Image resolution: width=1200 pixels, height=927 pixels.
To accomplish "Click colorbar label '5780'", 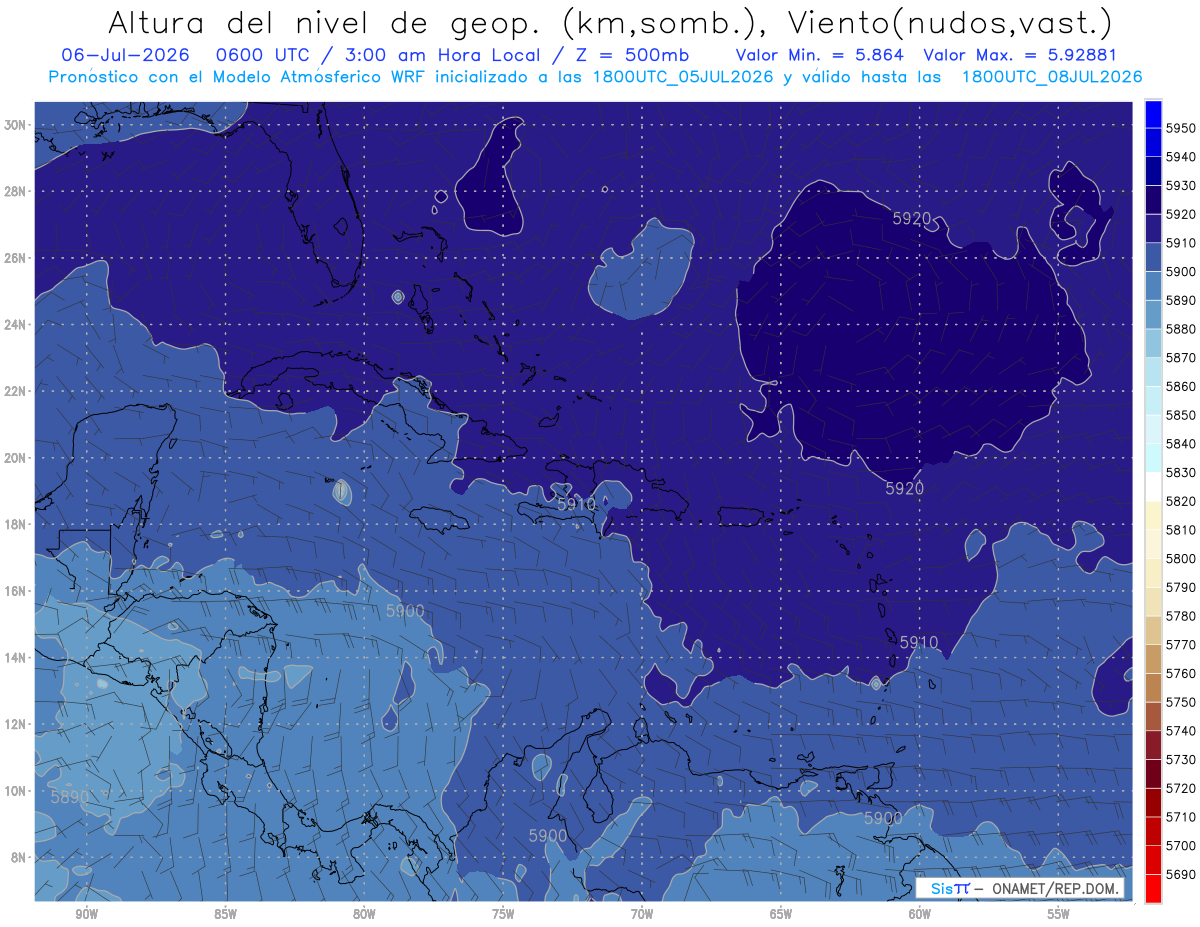I will pyautogui.click(x=1180, y=616).
